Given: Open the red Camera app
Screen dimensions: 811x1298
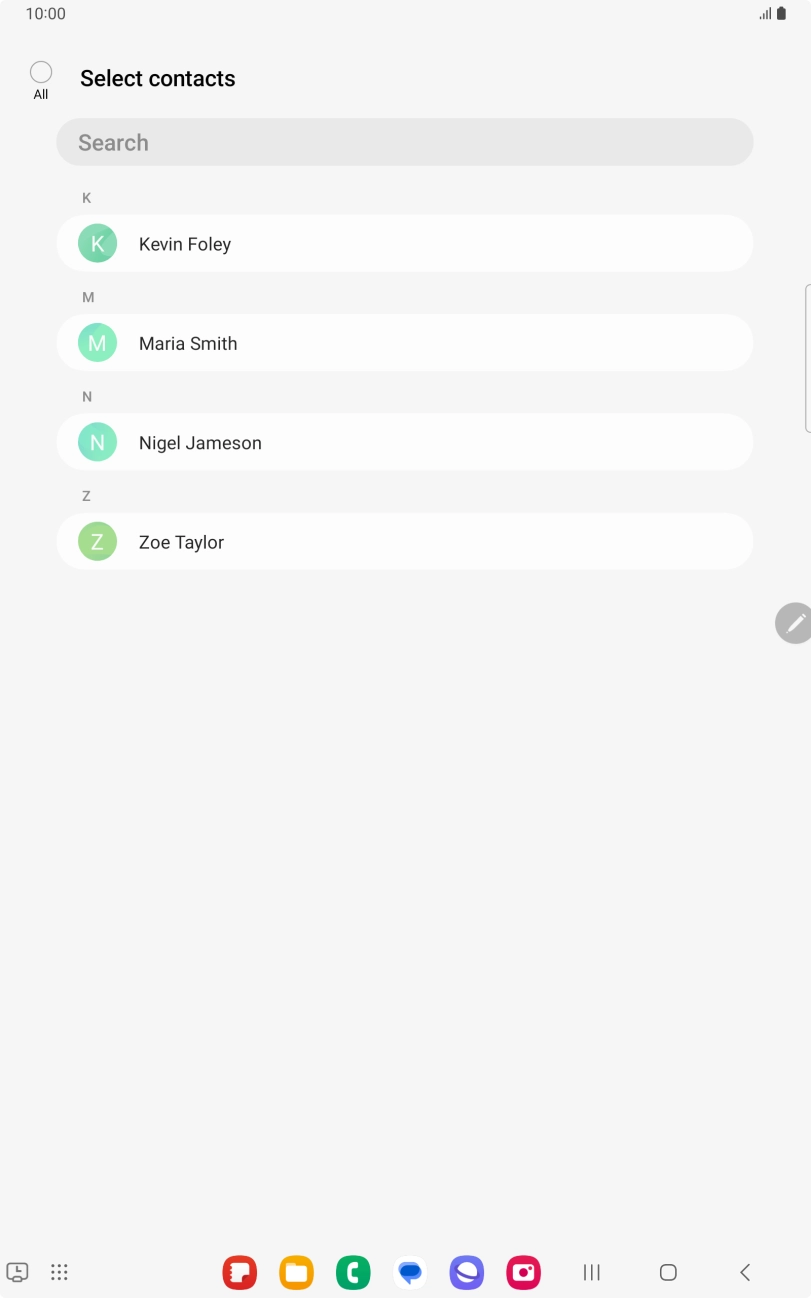Looking at the screenshot, I should click(523, 1272).
